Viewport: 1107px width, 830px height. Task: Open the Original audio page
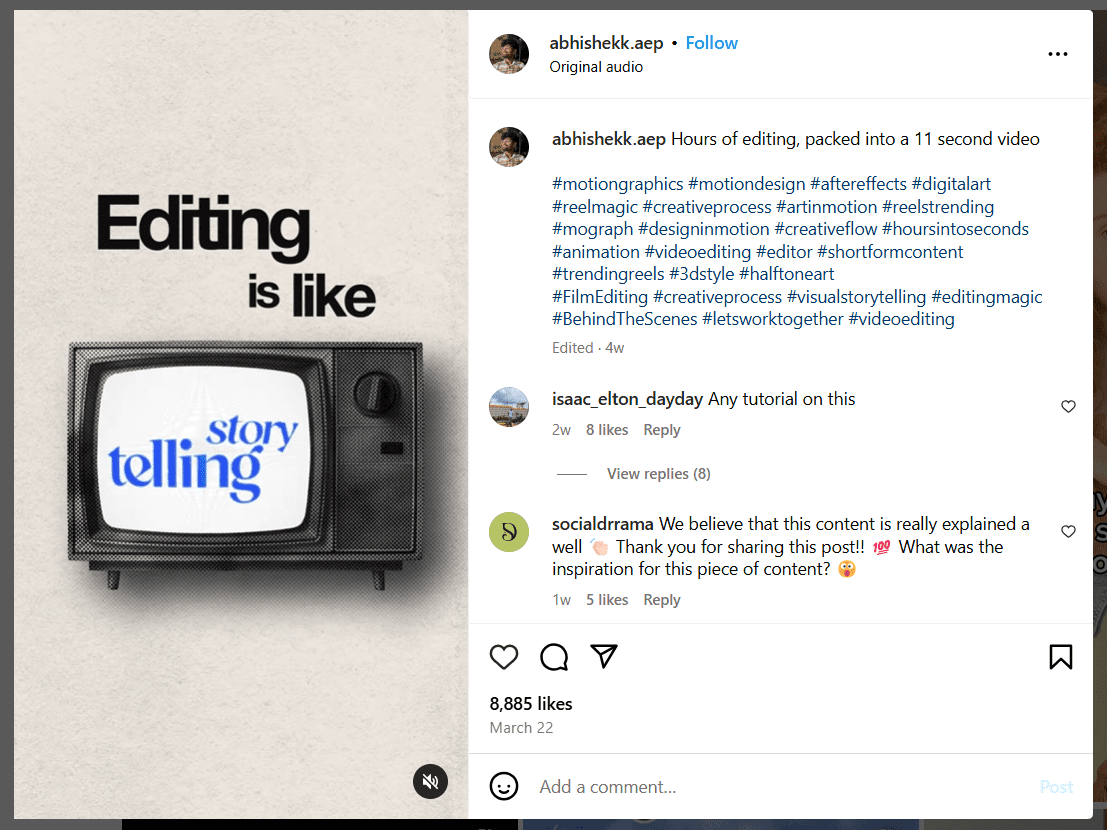coord(596,66)
